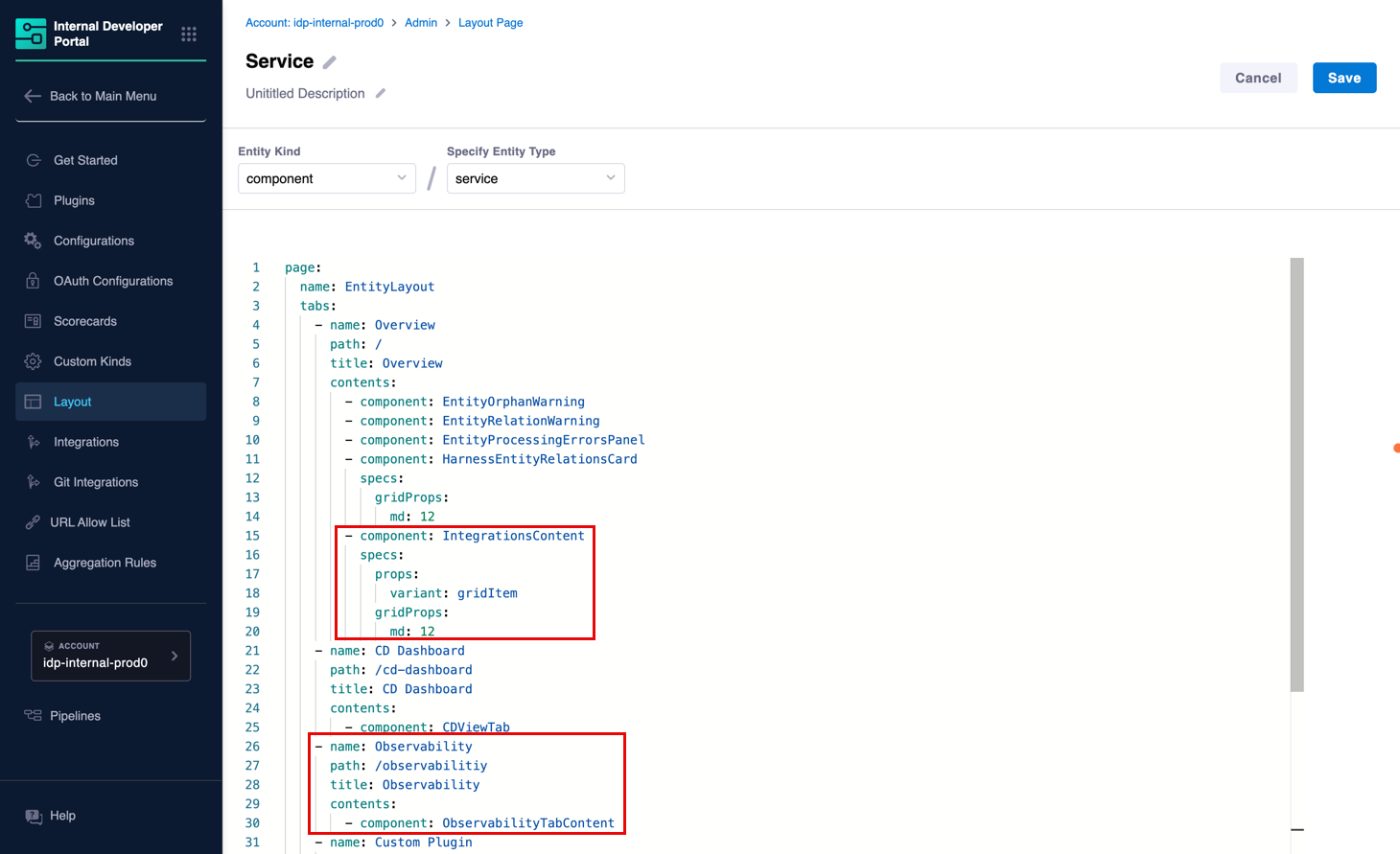Click line 8 'EntityOrphanWarning' component
The width and height of the screenshot is (1400, 854).
coord(513,402)
